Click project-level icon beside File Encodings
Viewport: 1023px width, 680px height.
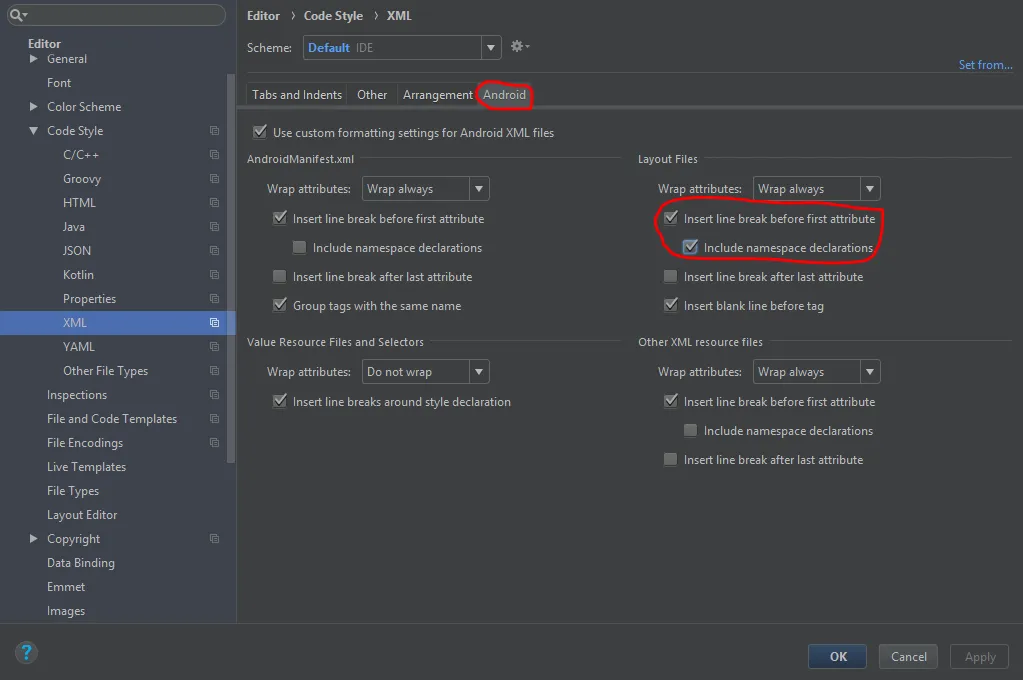[x=214, y=442]
